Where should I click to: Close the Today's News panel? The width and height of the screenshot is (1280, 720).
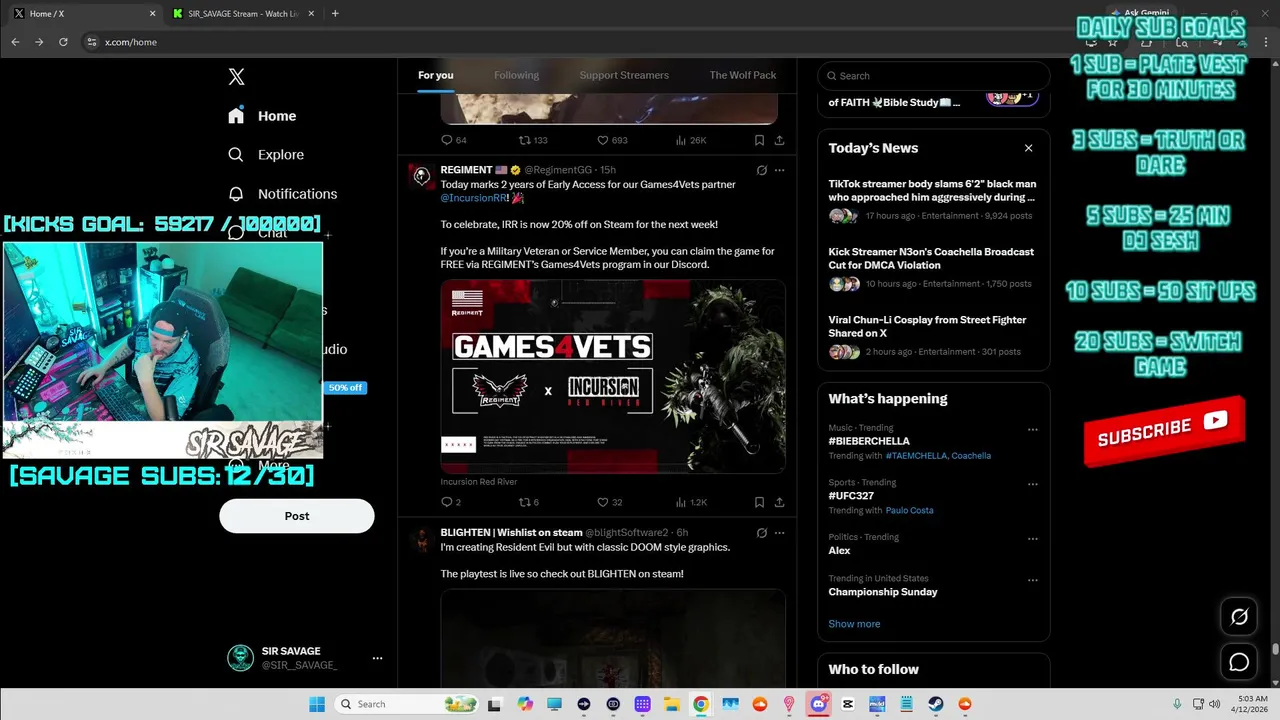pos(1028,148)
